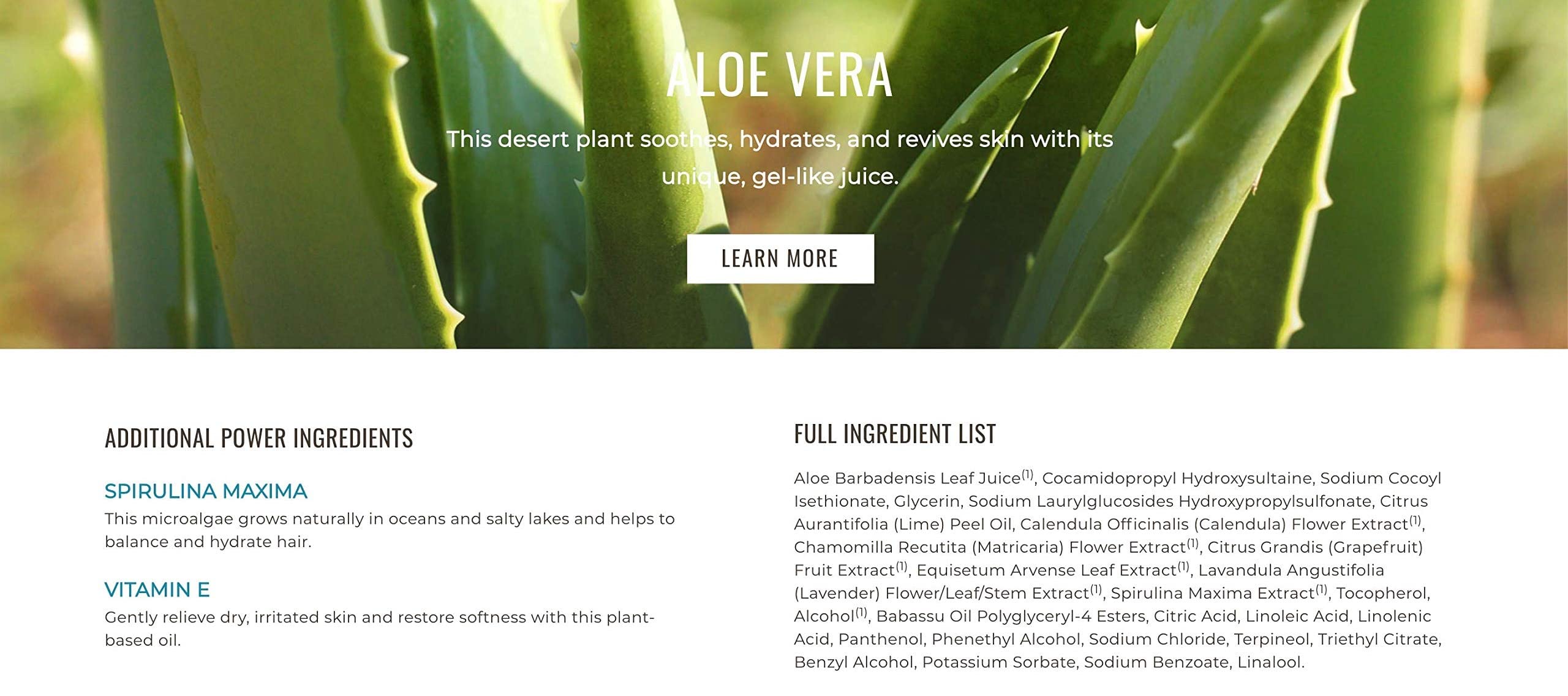This screenshot has width=1568, height=696.
Task: Click the ADDITIONAL POWER INGREDIENTS heading
Action: tap(259, 439)
